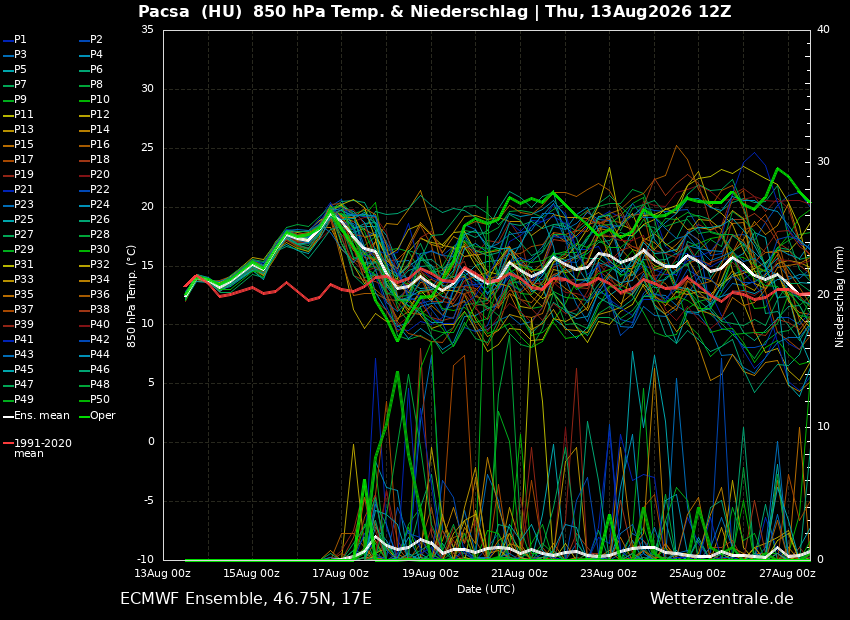Click the '17Aug 00z' date label

point(340,573)
